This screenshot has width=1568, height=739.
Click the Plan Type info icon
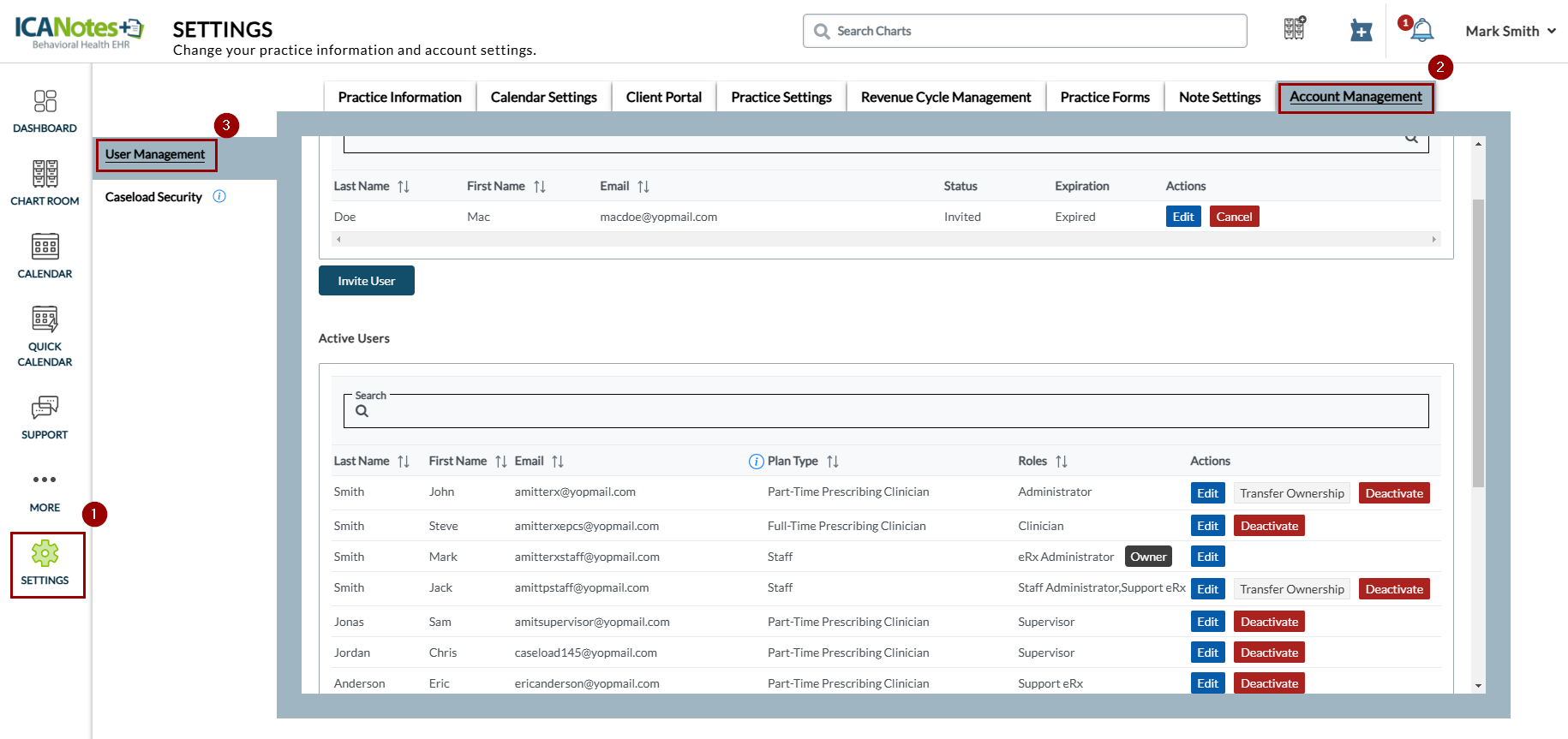pyautogui.click(x=756, y=462)
